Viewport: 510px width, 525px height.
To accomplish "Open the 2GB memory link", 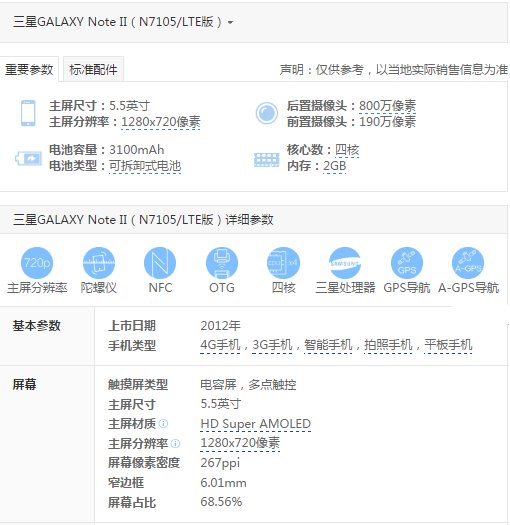I will [x=335, y=166].
